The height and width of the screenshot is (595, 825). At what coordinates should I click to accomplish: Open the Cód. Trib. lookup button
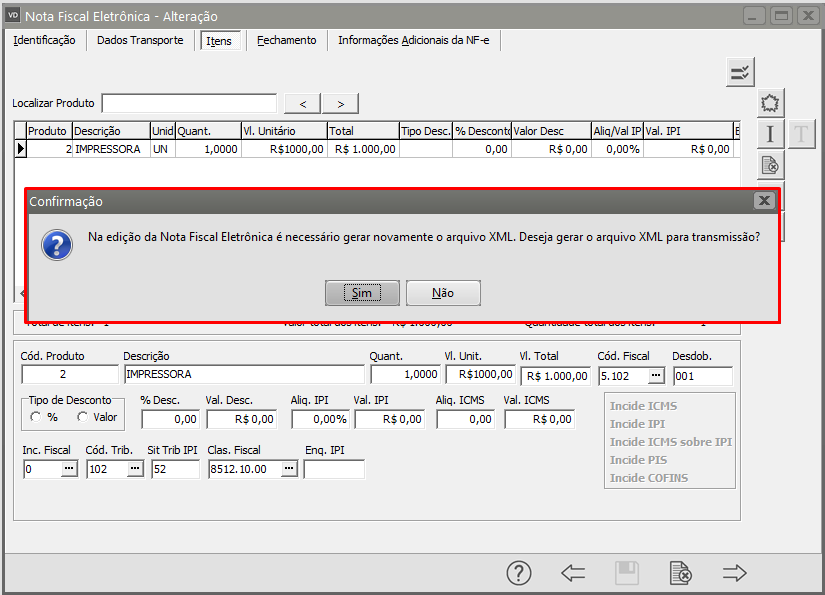tap(134, 469)
